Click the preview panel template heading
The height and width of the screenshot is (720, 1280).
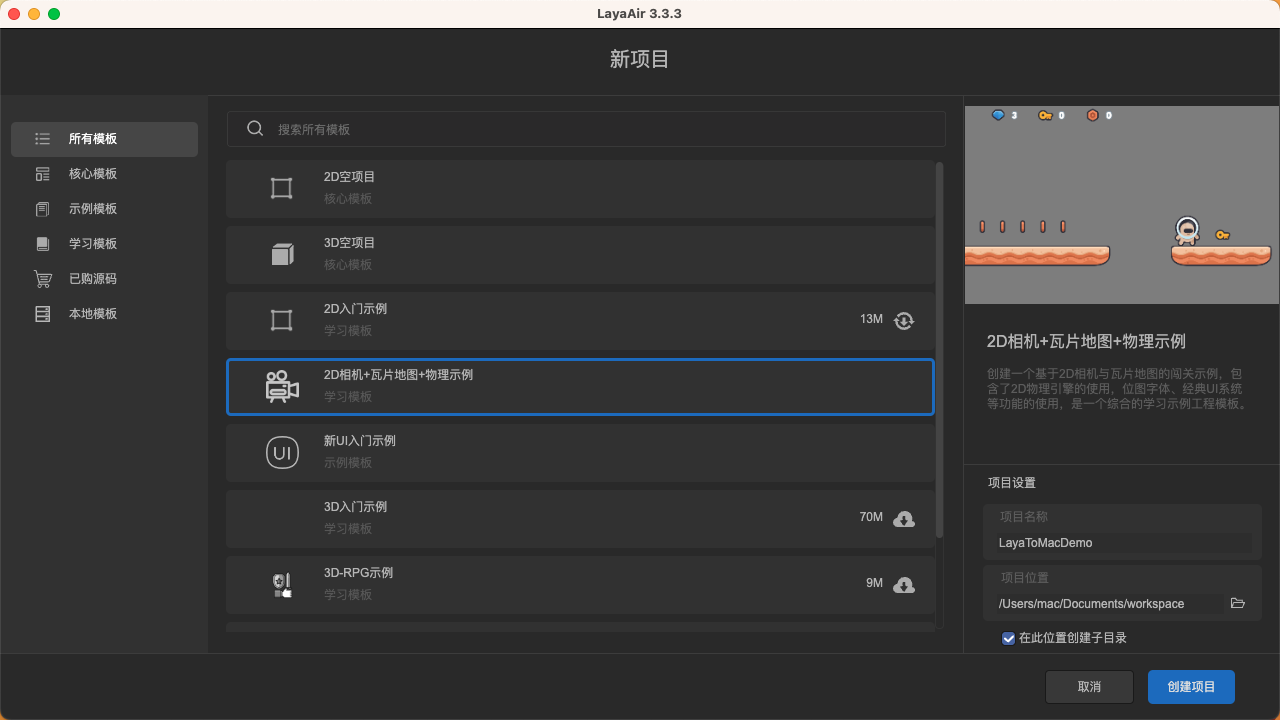coord(1086,341)
